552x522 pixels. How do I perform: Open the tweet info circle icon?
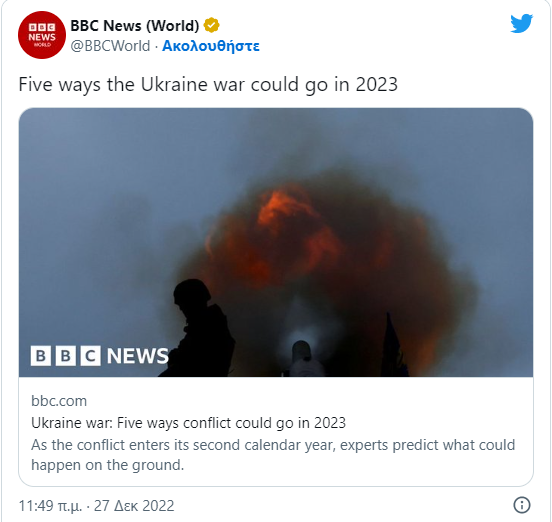click(522, 505)
